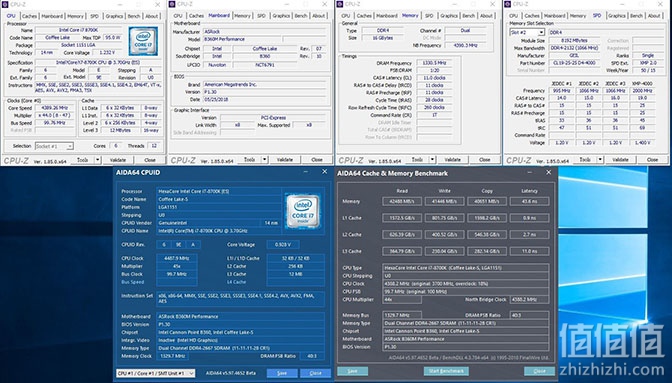Open Tools dropdown arrow in the Mainboard CPU-Z window
Screen dimensions: 672x383
point(265,160)
